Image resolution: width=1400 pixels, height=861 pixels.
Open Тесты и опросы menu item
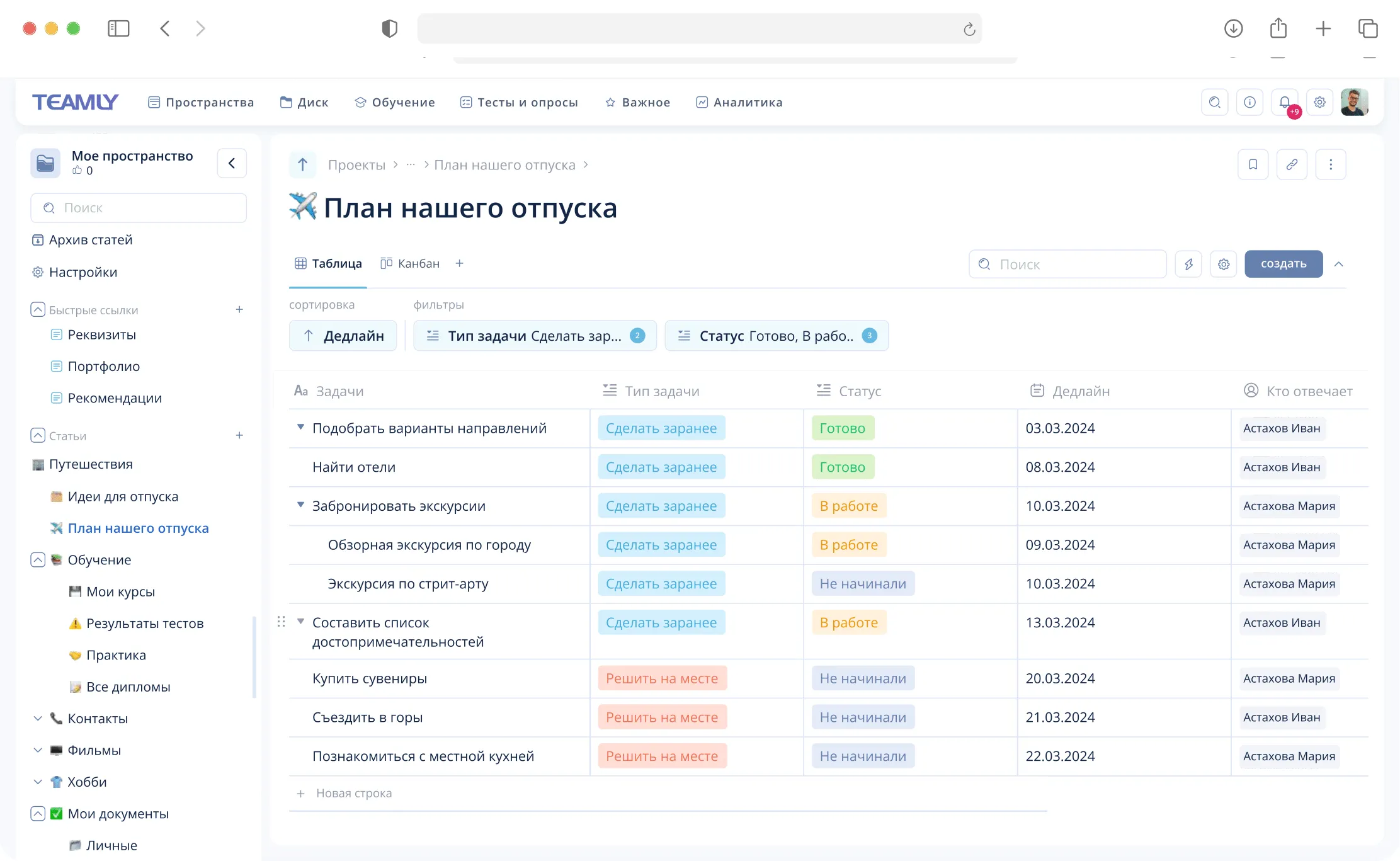click(519, 102)
